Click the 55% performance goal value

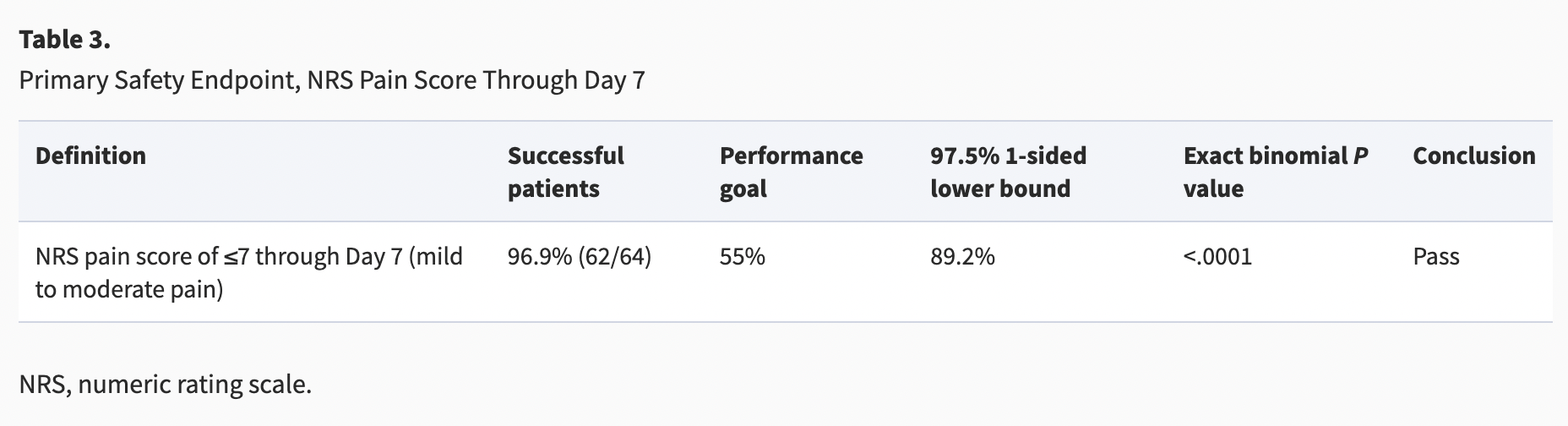[742, 256]
